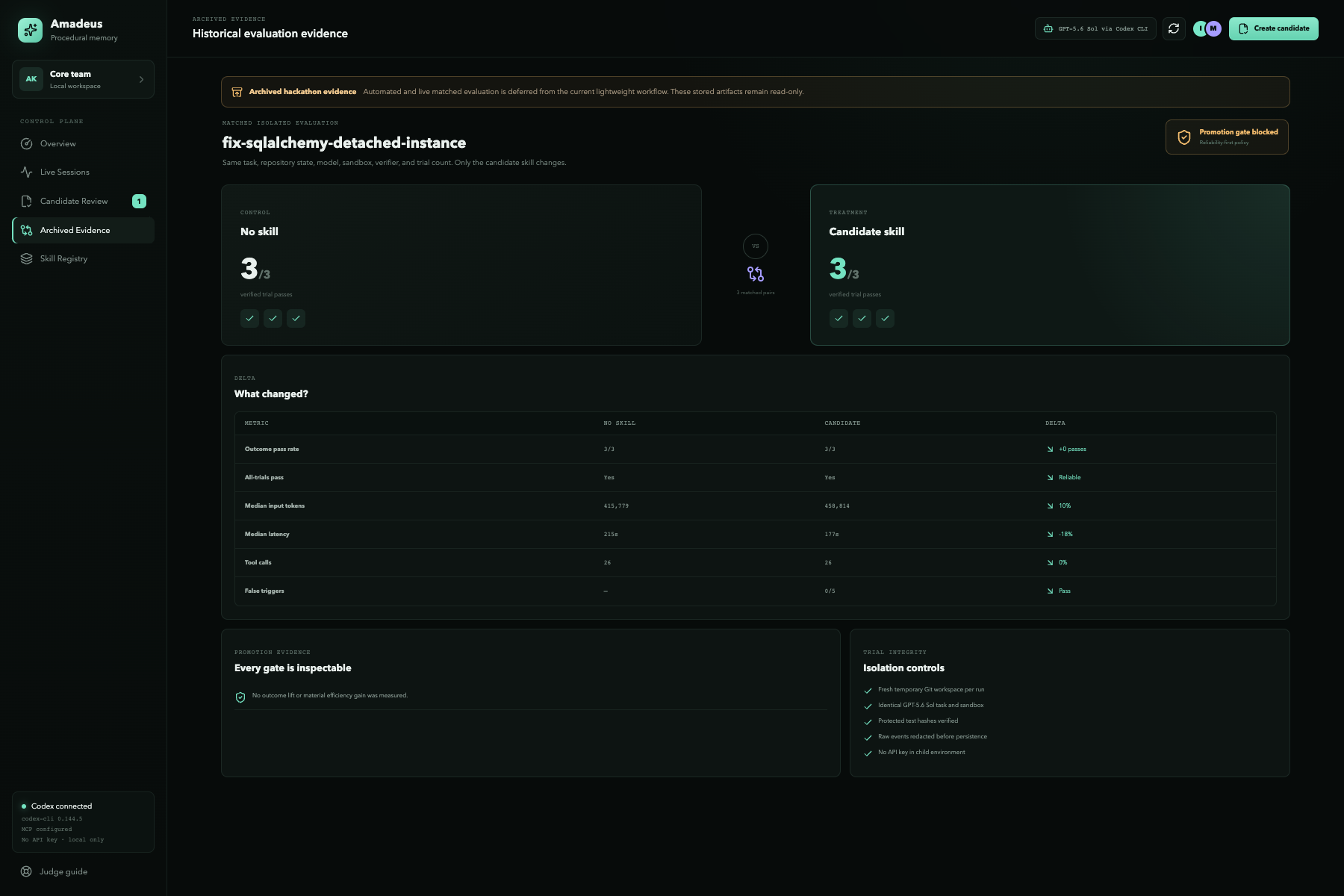Click the robot icon in model chip
This screenshot has width=1344, height=896.
pos(1048,28)
